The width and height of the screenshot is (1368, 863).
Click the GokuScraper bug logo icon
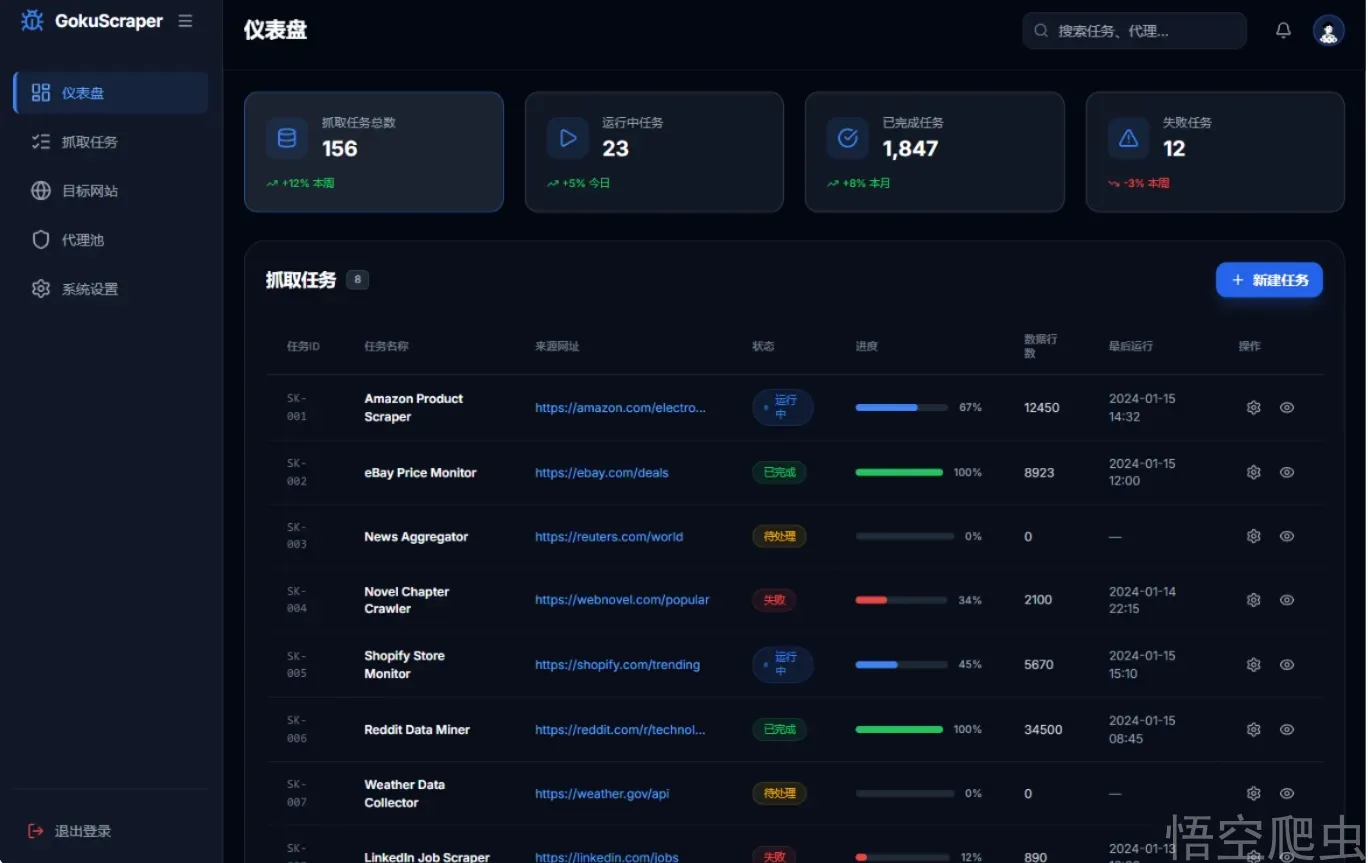[32, 21]
